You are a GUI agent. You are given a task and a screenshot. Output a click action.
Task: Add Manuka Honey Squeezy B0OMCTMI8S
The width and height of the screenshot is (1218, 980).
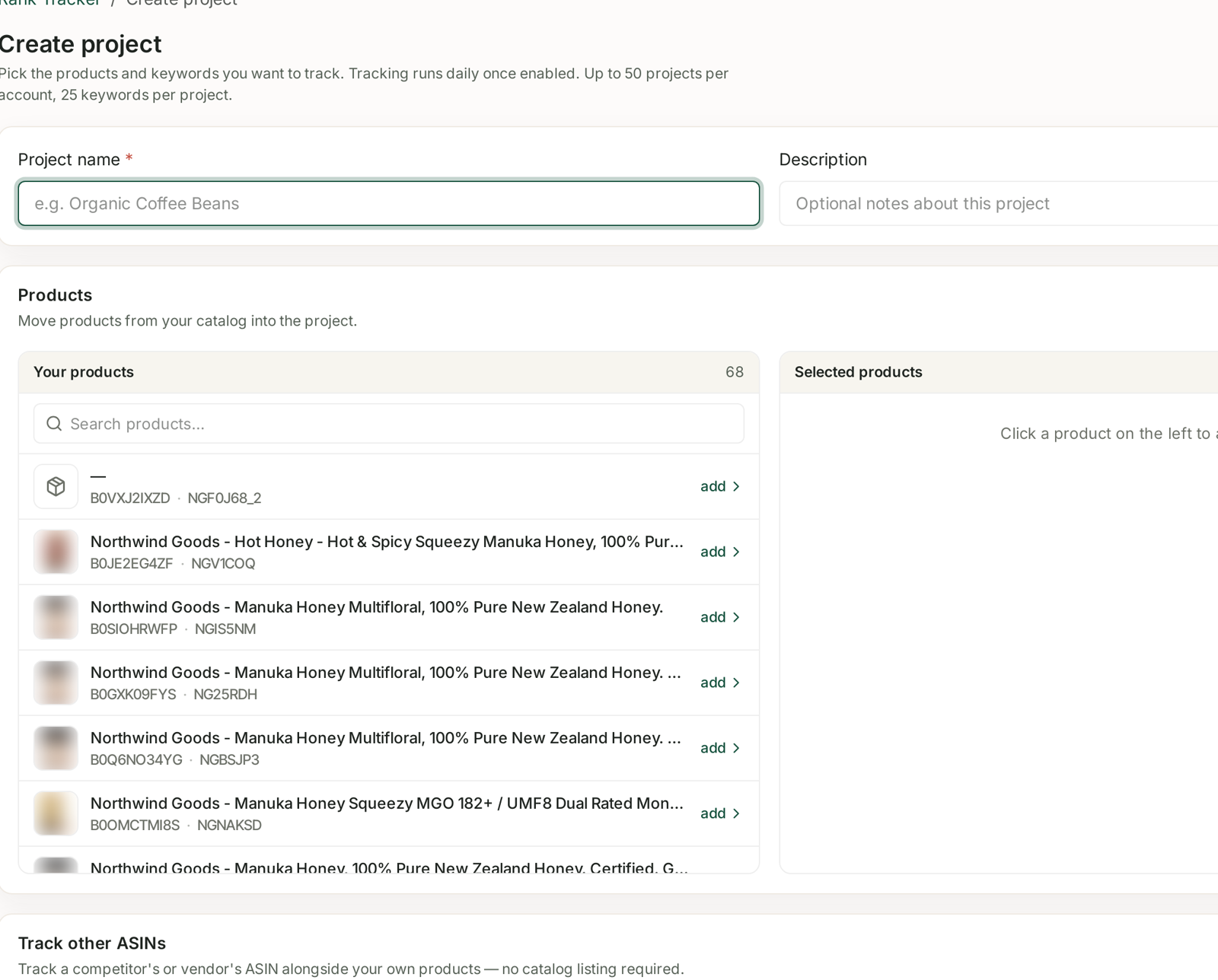click(720, 813)
